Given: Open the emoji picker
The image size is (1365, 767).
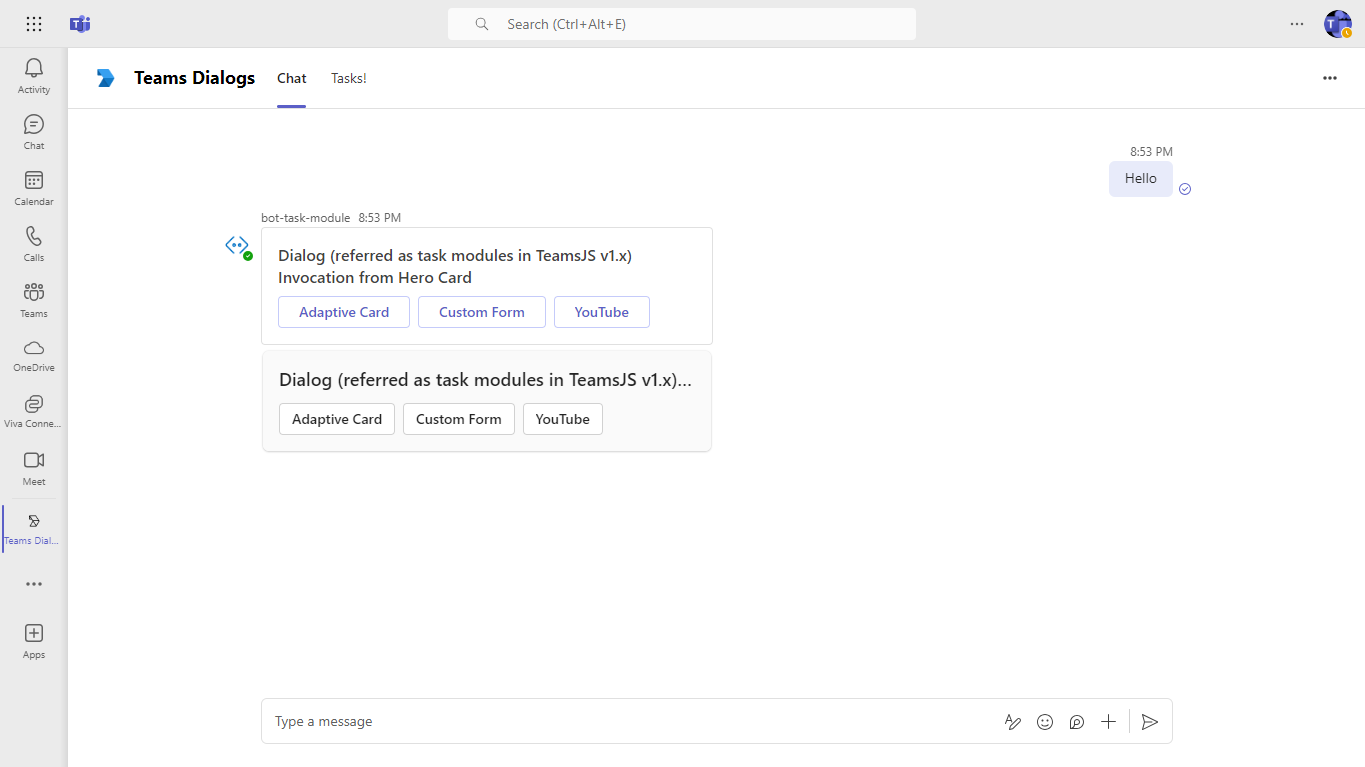Looking at the screenshot, I should click(1045, 722).
